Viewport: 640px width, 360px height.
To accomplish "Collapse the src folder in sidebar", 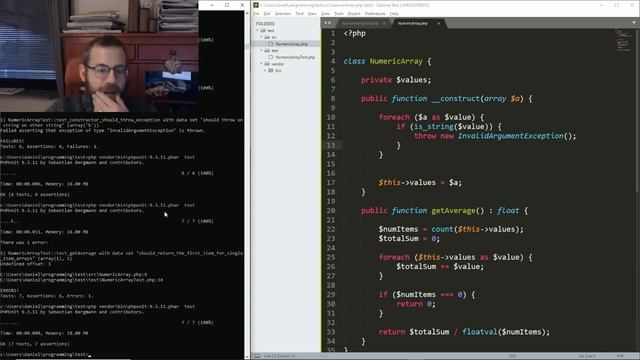I will pos(262,37).
